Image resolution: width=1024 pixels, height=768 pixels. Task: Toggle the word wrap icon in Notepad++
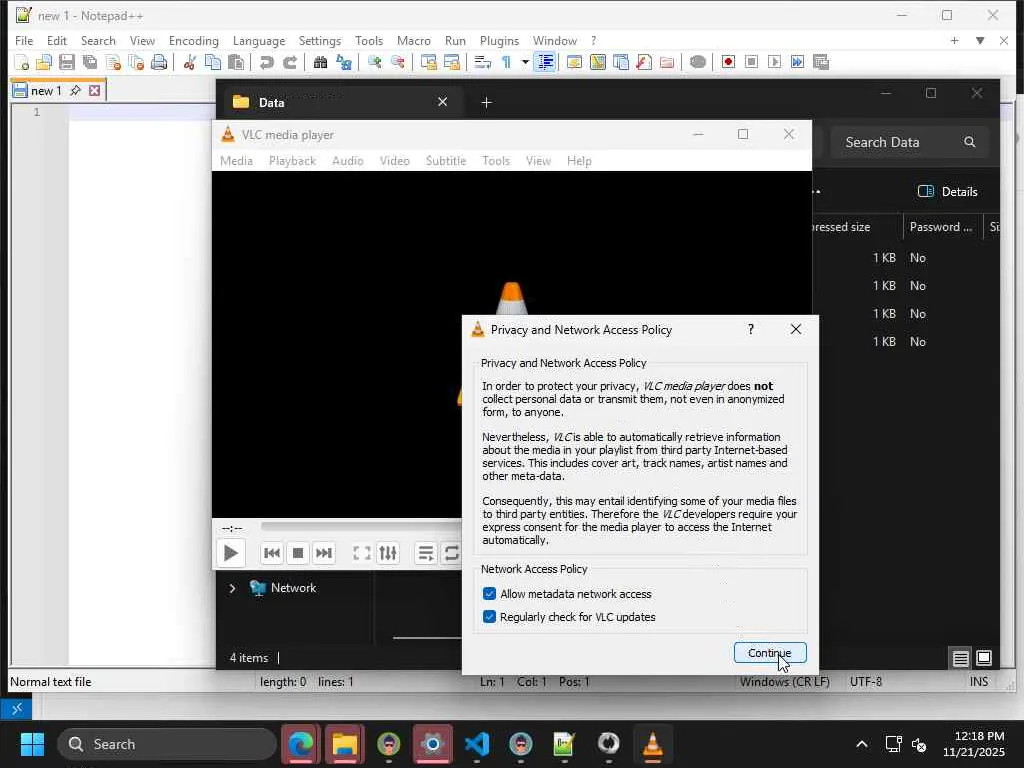pyautogui.click(x=483, y=62)
